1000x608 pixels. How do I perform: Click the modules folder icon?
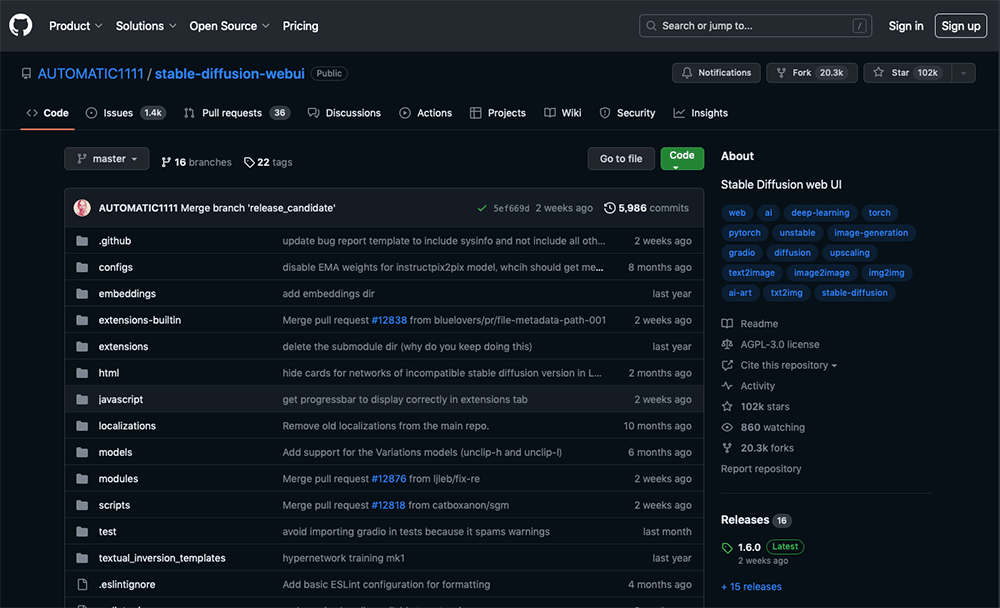pyautogui.click(x=82, y=478)
